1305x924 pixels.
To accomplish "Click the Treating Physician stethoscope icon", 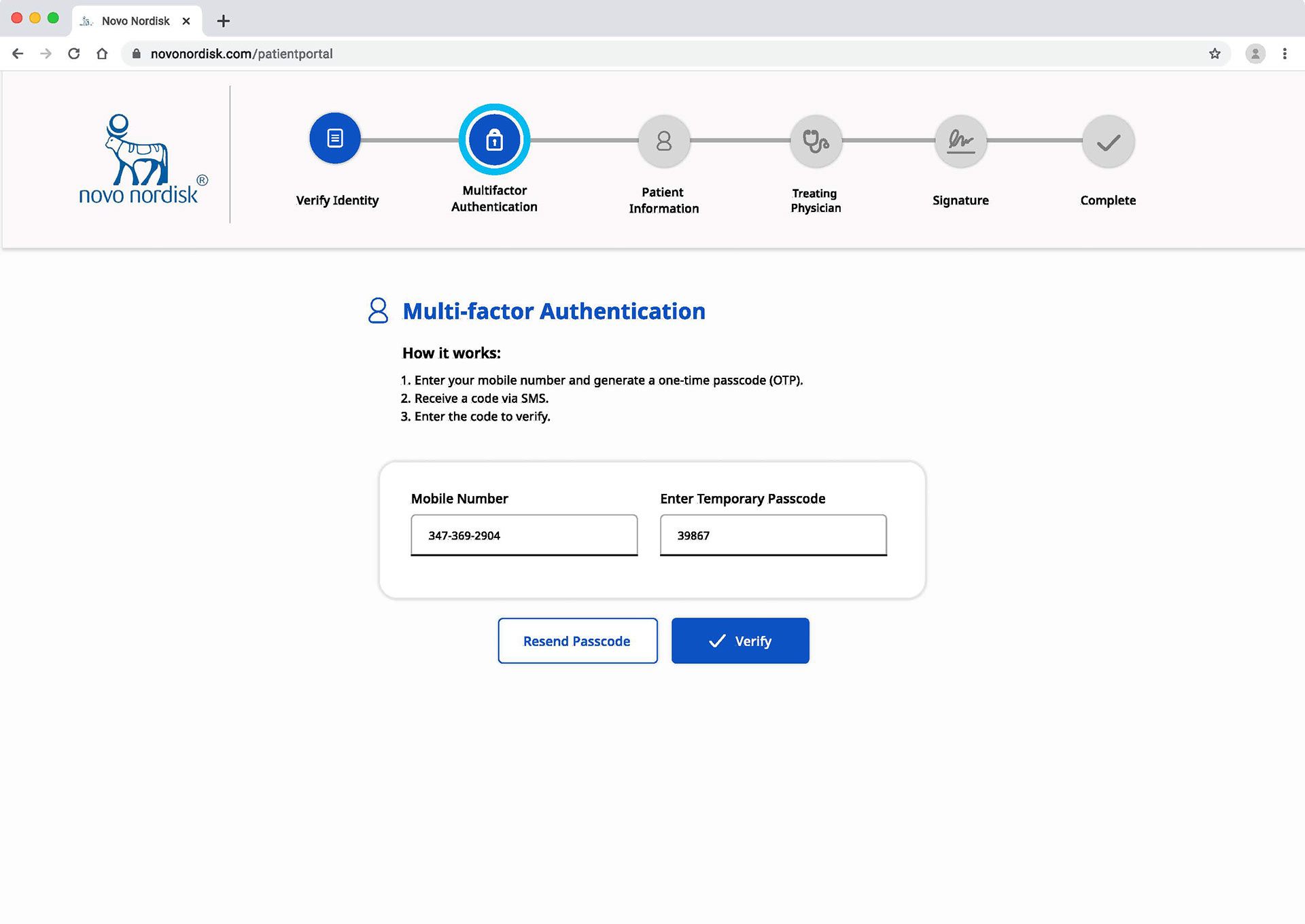I will pos(816,141).
